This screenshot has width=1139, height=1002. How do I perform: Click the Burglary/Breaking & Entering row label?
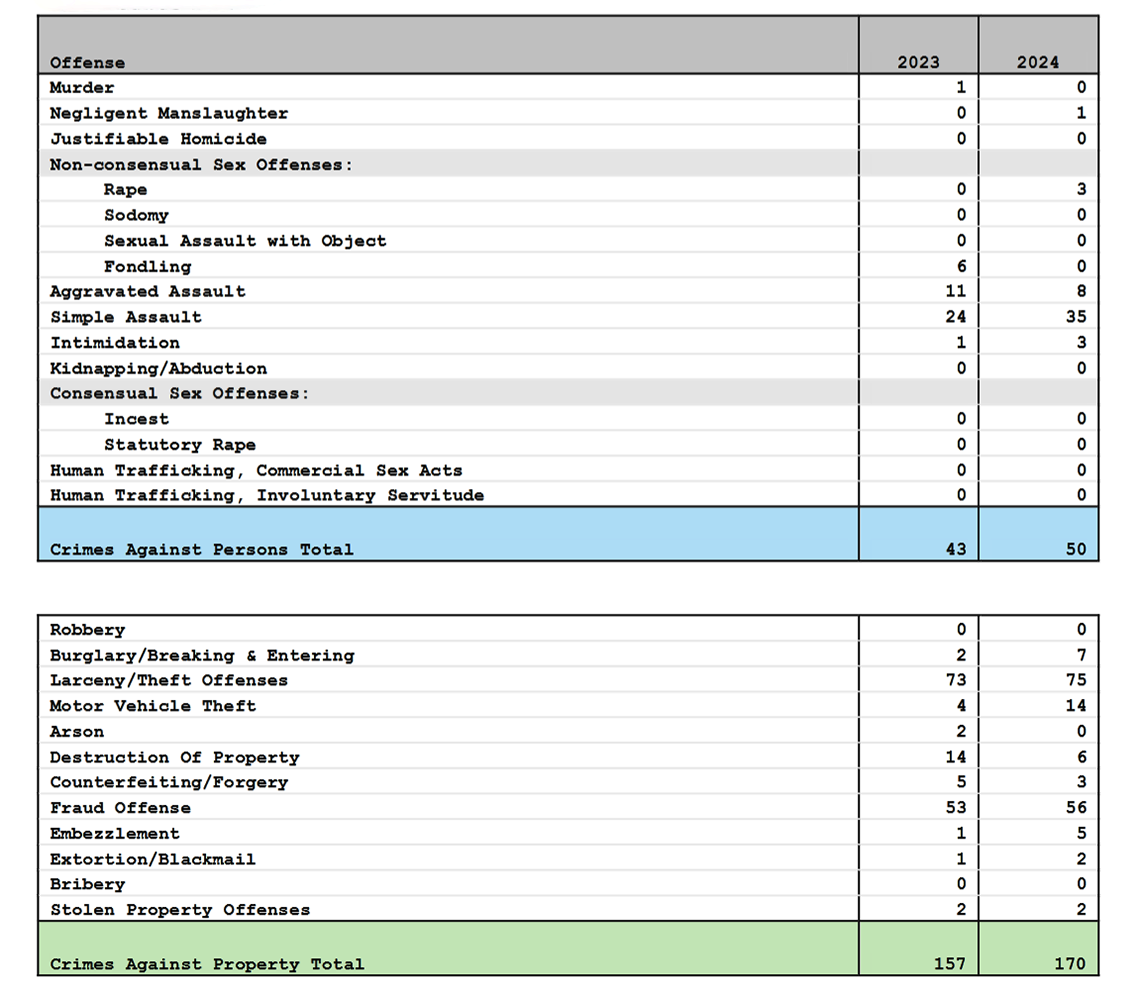coord(202,656)
